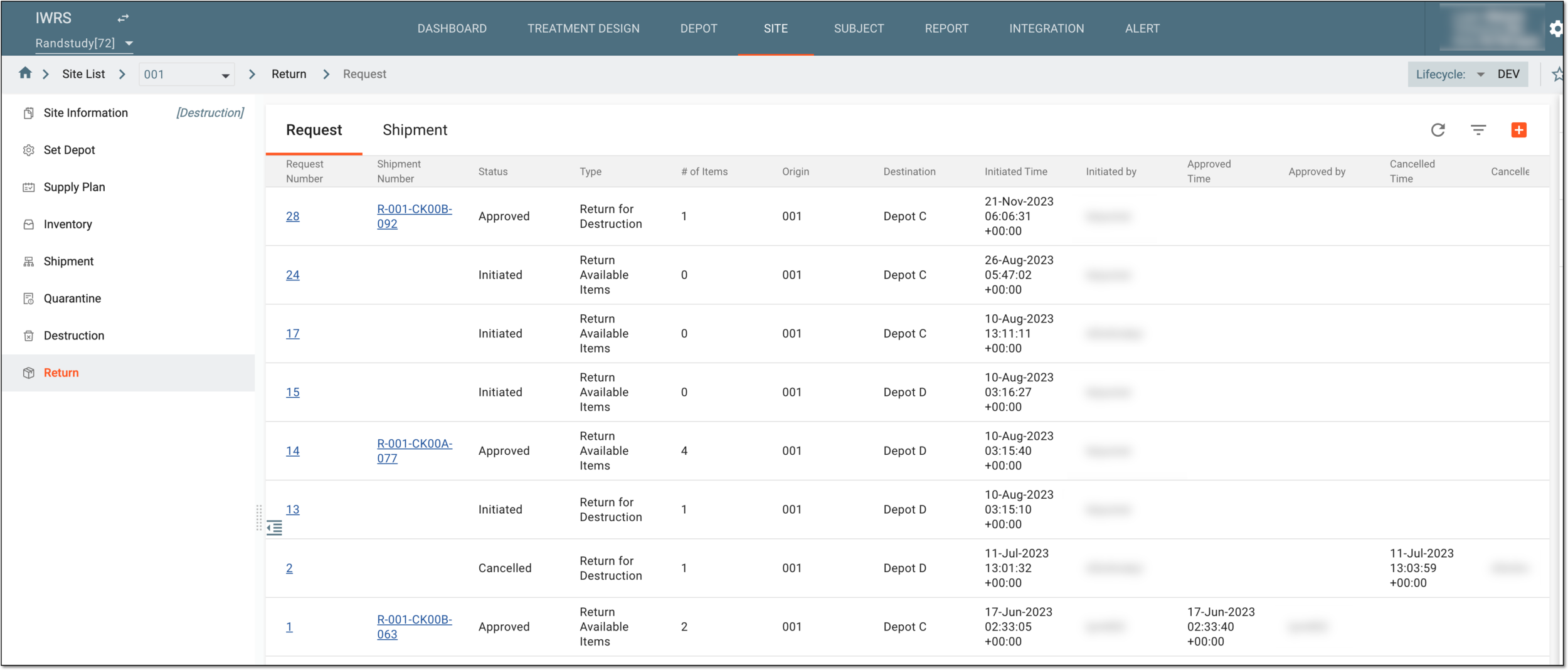1568x670 pixels.
Task: Open shipment R-001-CK00B-063
Action: (414, 627)
